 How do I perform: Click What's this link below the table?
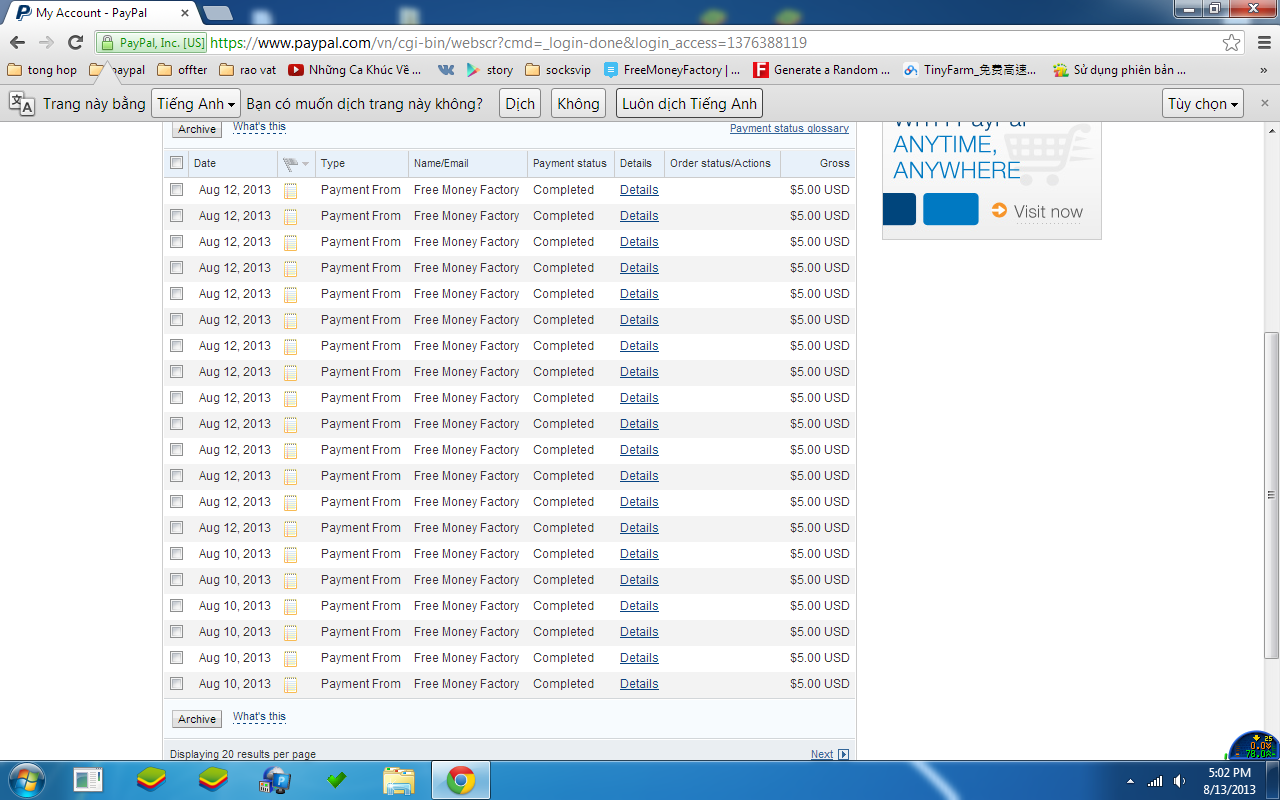[259, 717]
